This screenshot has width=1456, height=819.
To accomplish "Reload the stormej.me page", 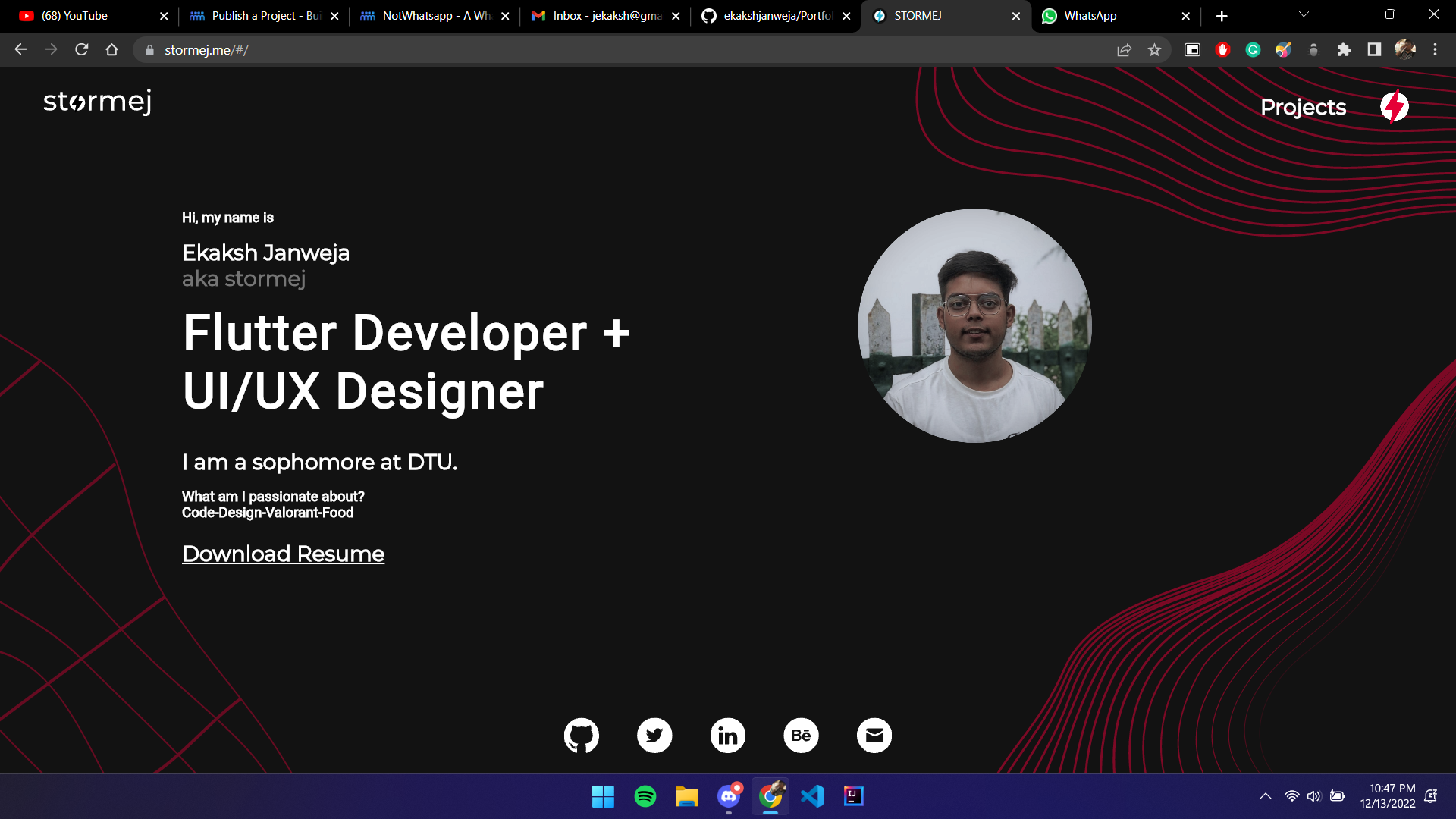I will [82, 49].
